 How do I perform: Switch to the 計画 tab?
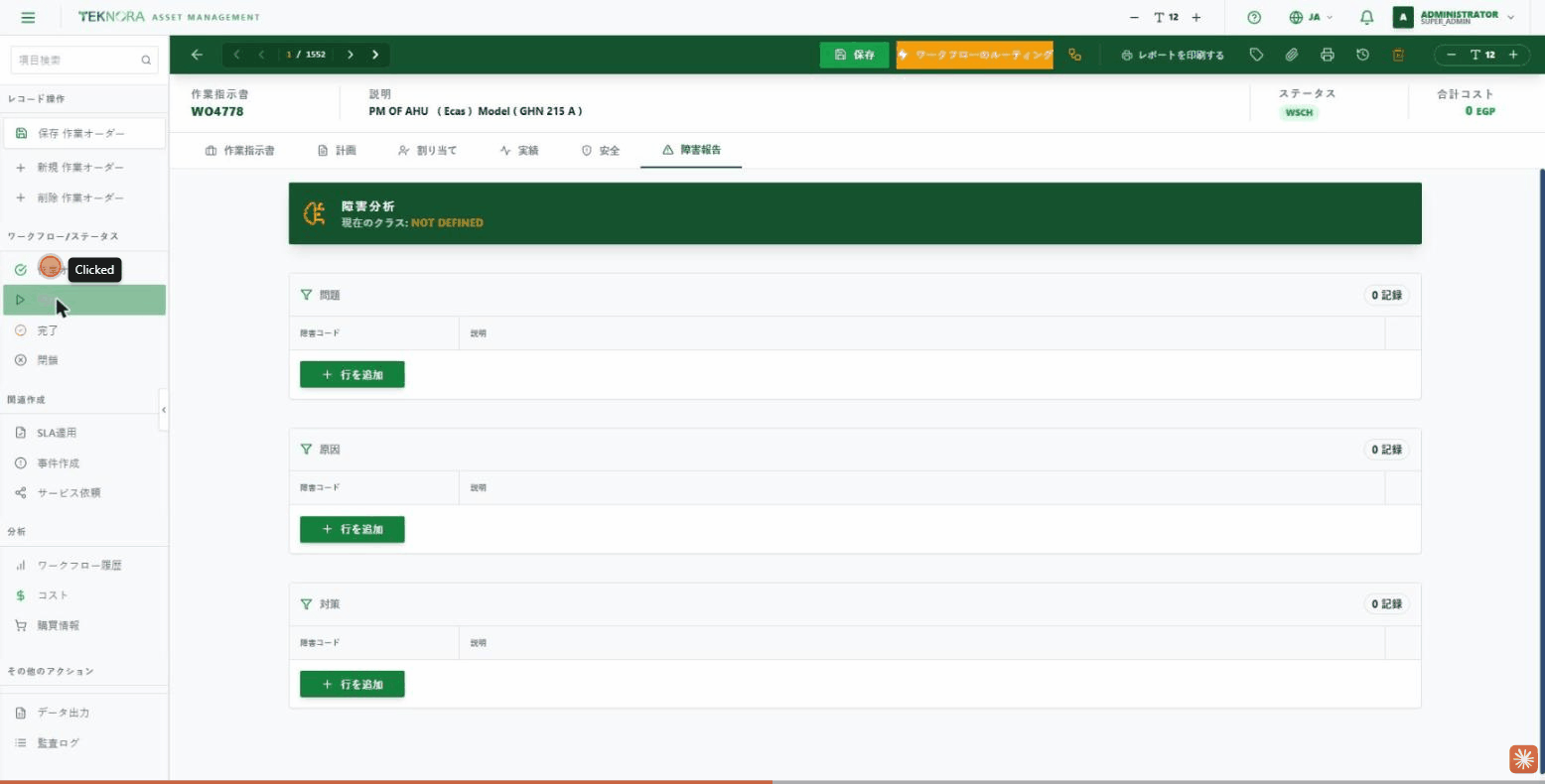pos(337,151)
